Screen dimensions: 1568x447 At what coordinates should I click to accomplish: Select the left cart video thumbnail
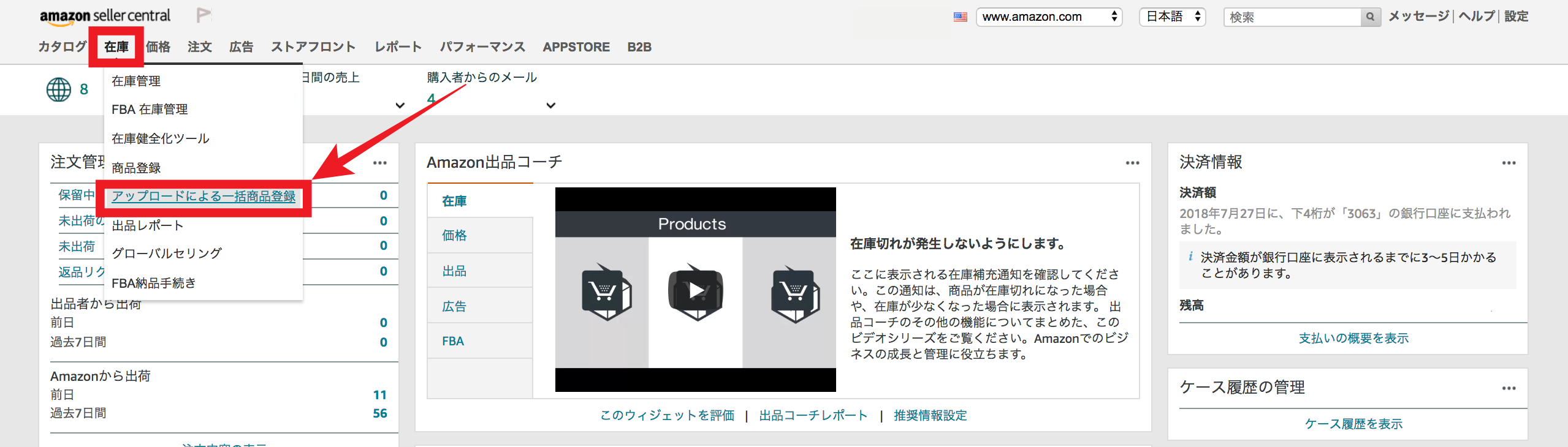[606, 293]
